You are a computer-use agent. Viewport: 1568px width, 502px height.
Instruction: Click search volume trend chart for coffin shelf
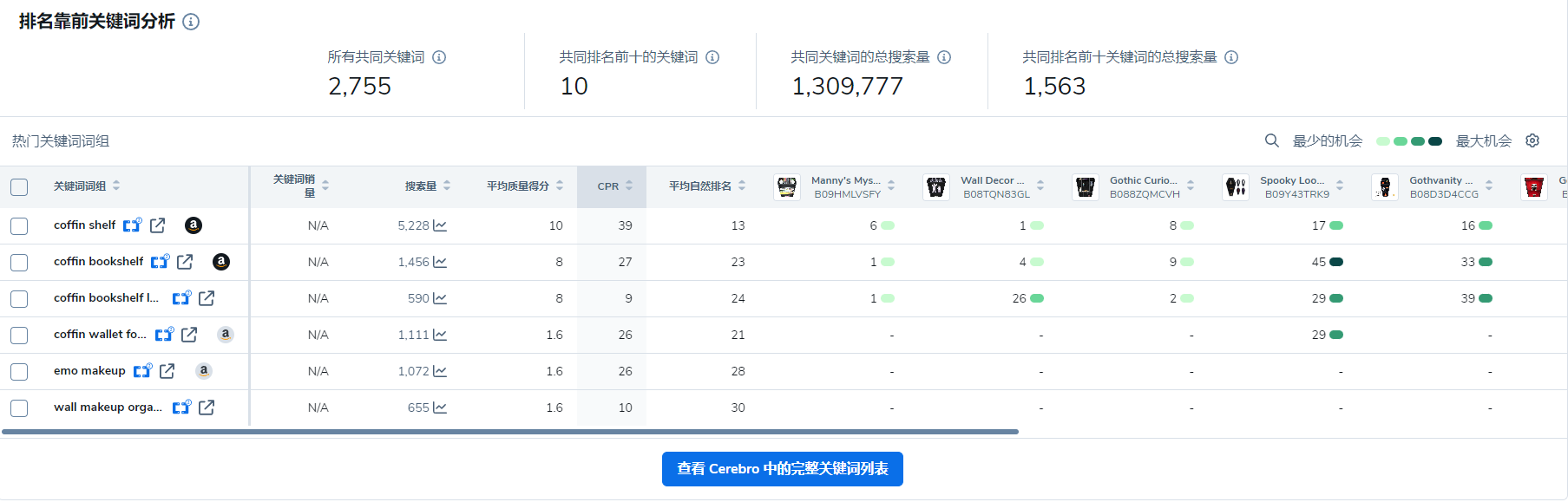pyautogui.click(x=440, y=225)
